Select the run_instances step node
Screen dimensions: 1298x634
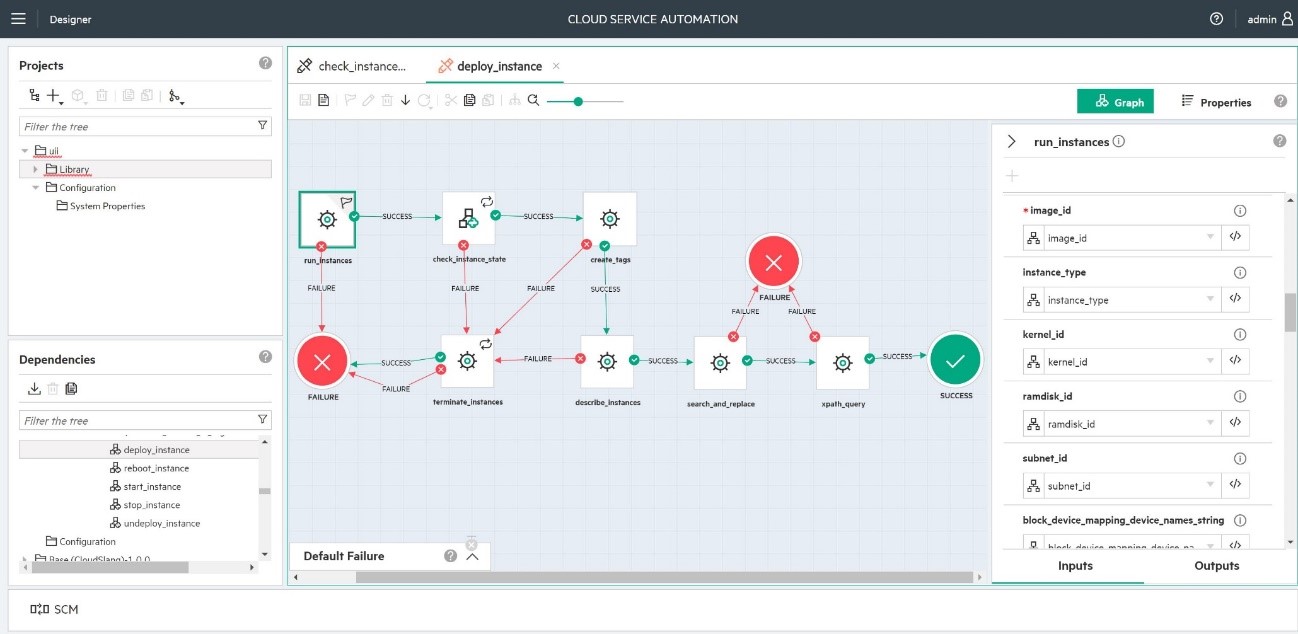(327, 219)
